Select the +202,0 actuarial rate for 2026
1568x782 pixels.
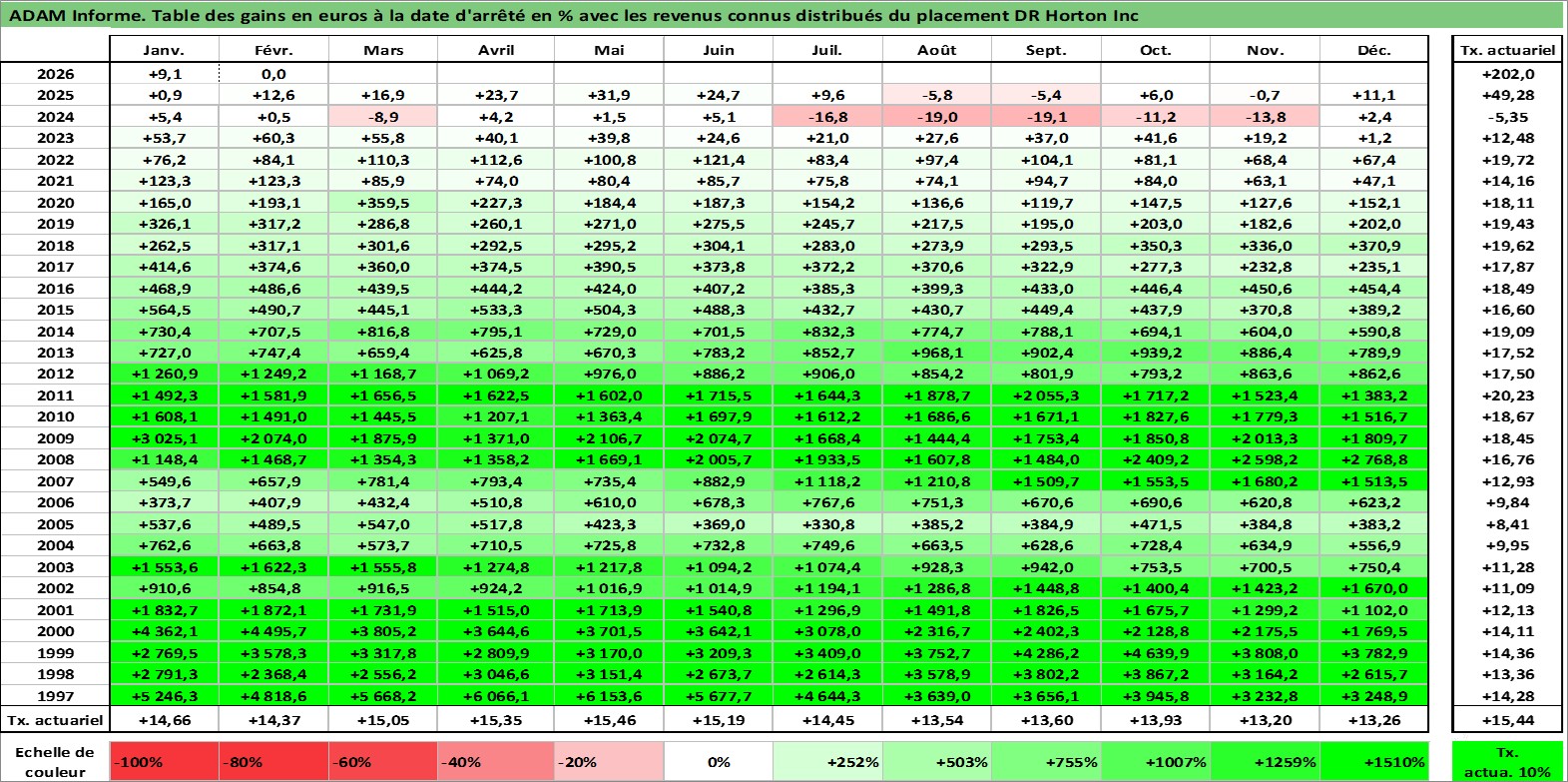[x=1507, y=74]
